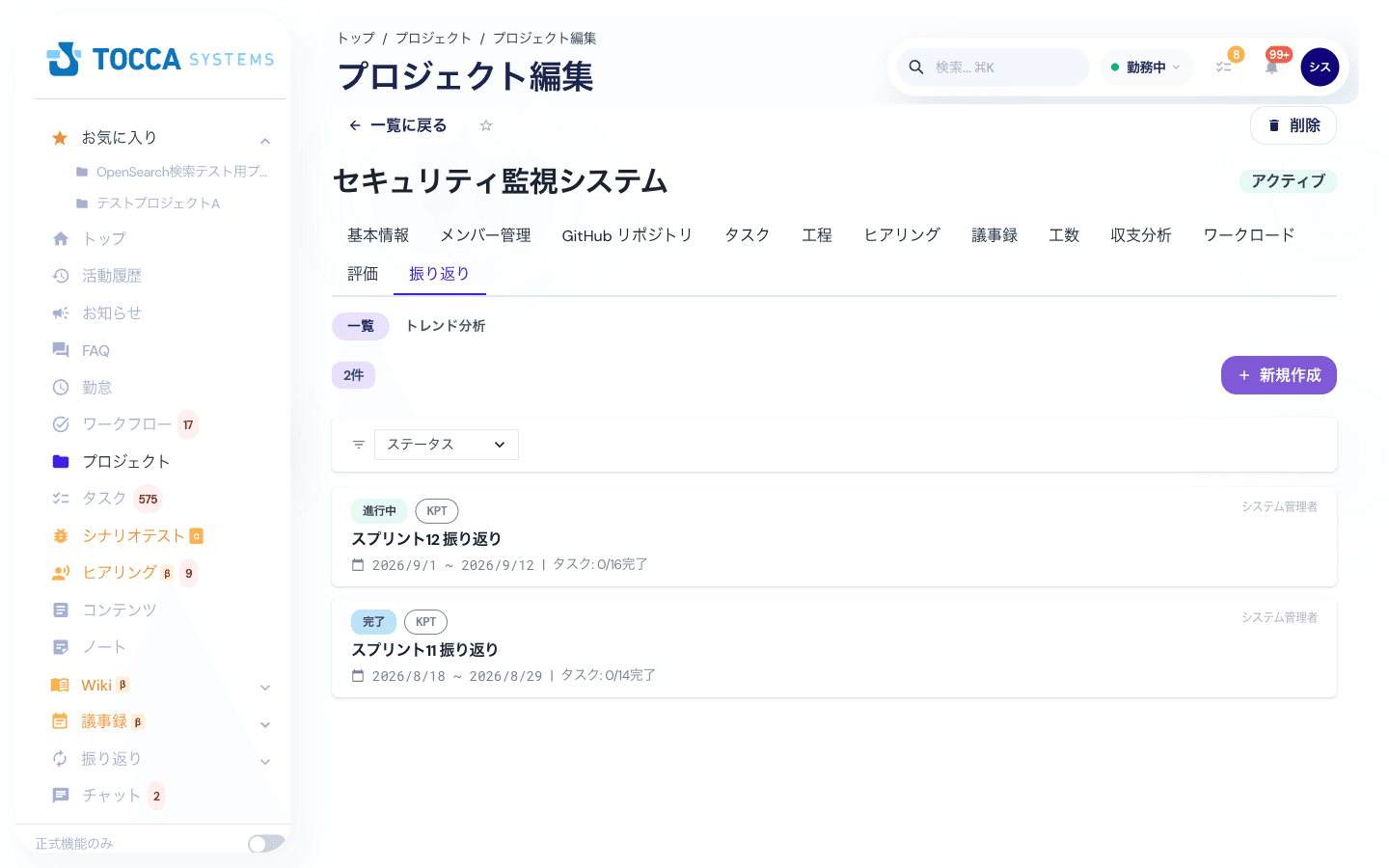This screenshot has height=868, width=1389.
Task: Click the 削除 button
Action: pyautogui.click(x=1294, y=125)
